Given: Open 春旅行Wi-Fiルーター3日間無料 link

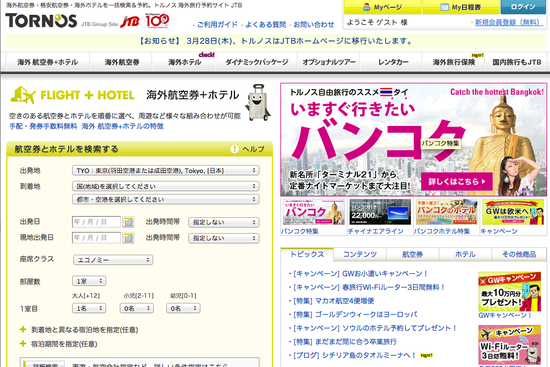Looking at the screenshot, I should [x=369, y=287].
